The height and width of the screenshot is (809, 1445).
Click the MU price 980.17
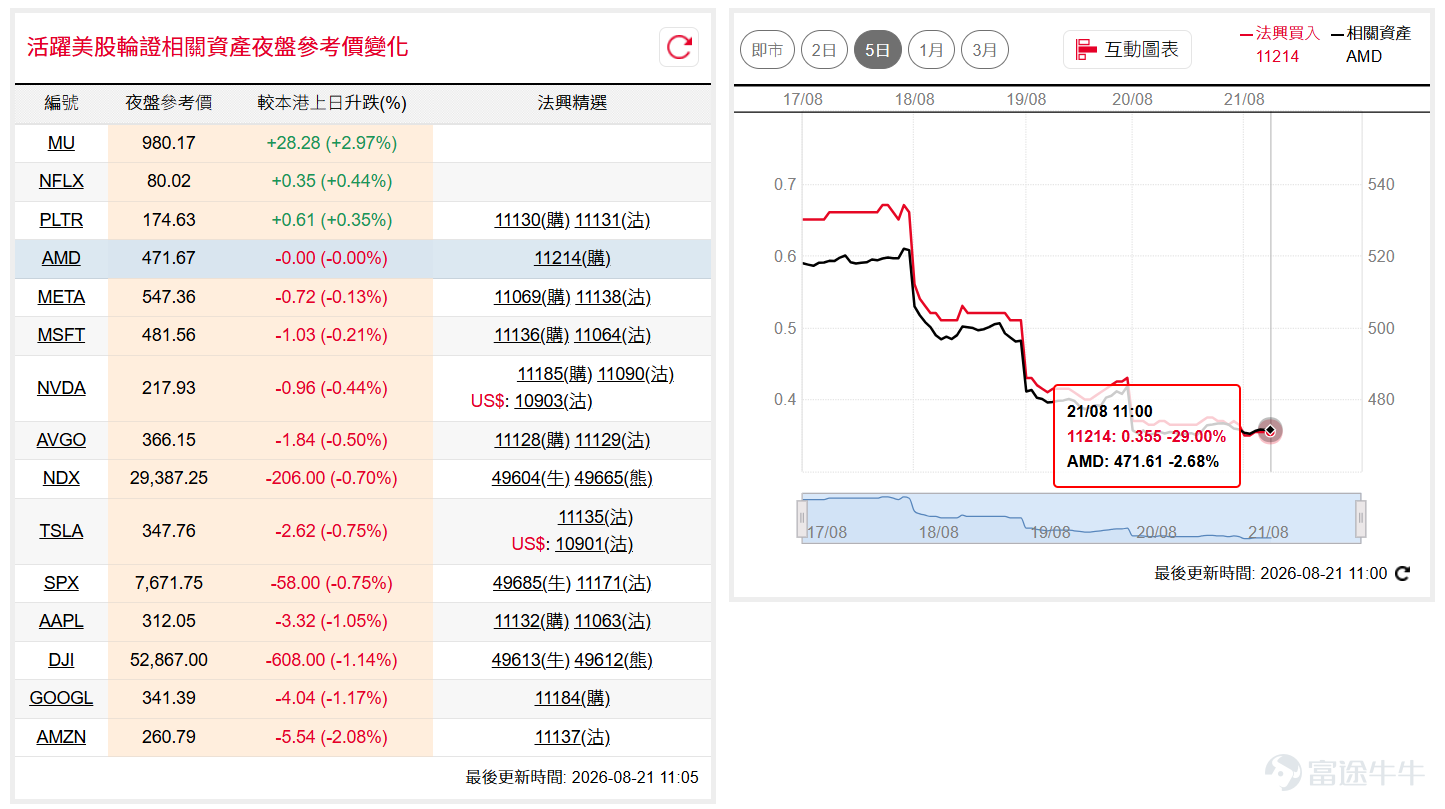(169, 143)
